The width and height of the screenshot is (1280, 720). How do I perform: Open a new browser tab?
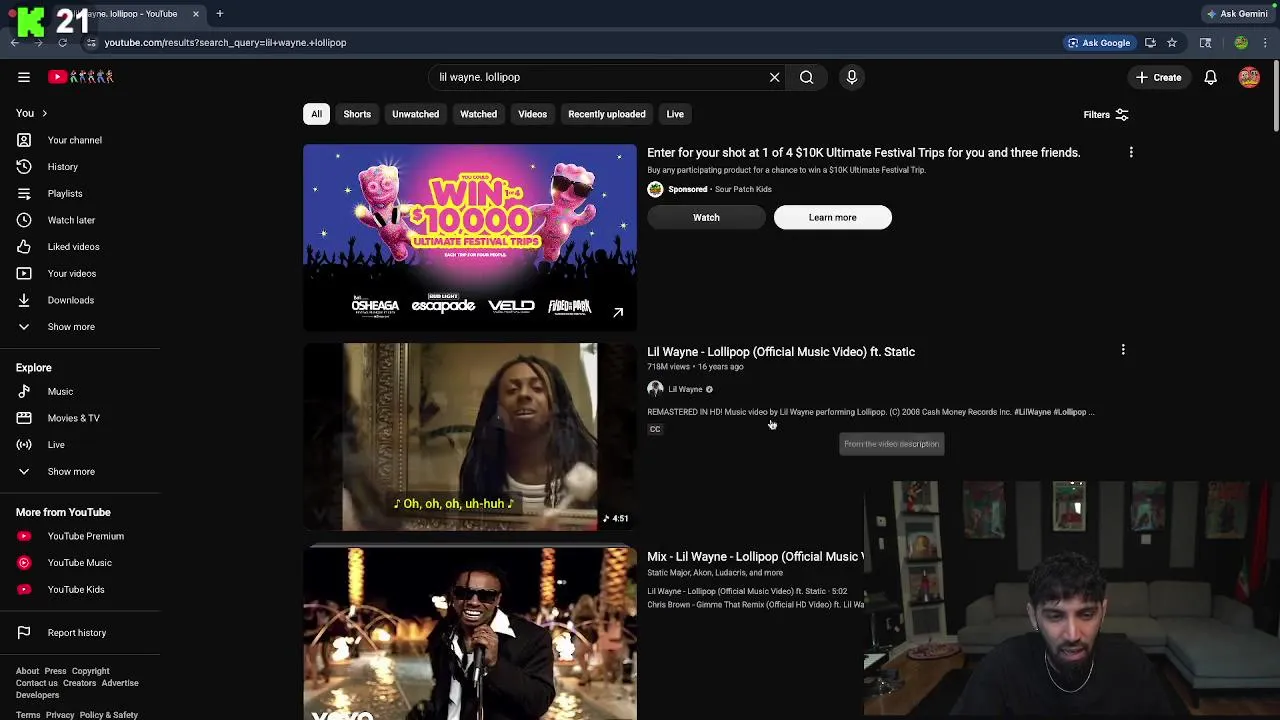point(219,14)
